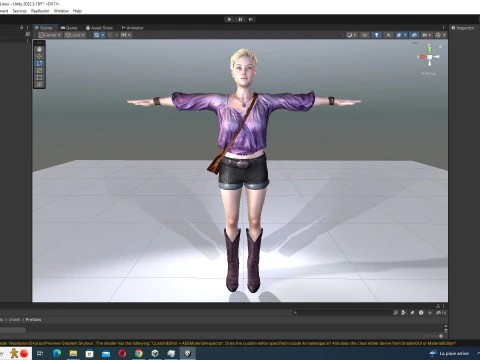Click the shader warning in the status bar

point(228,343)
